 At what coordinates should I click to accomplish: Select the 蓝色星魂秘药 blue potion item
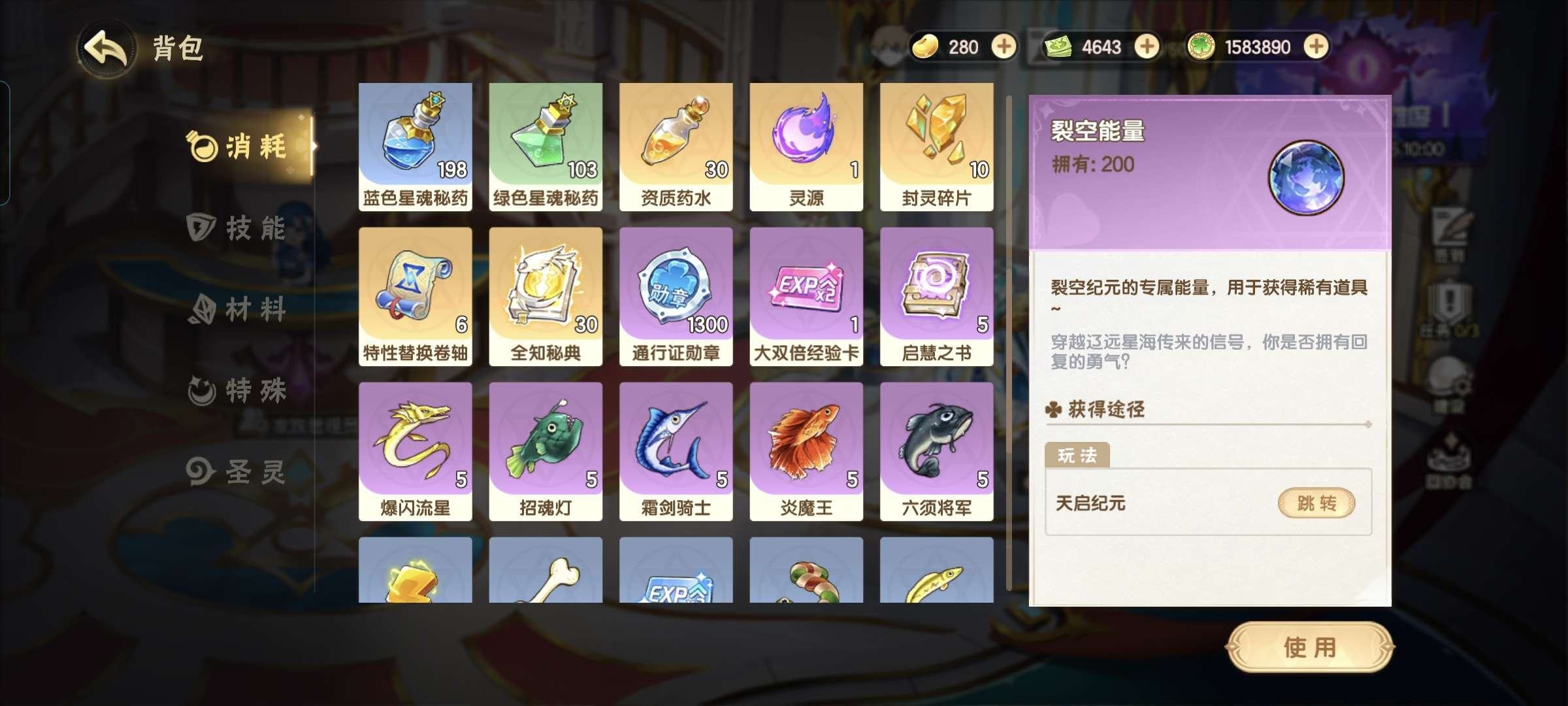click(x=415, y=146)
